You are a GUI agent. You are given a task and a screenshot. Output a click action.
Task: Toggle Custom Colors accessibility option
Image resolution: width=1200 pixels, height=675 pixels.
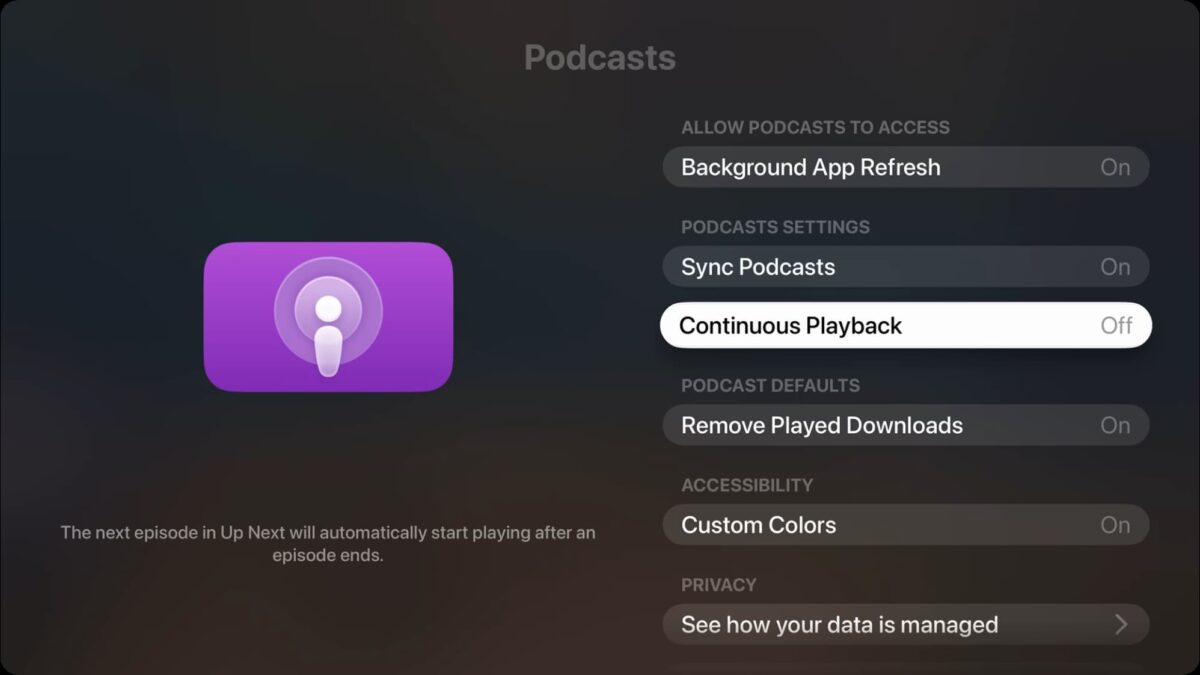coord(906,525)
